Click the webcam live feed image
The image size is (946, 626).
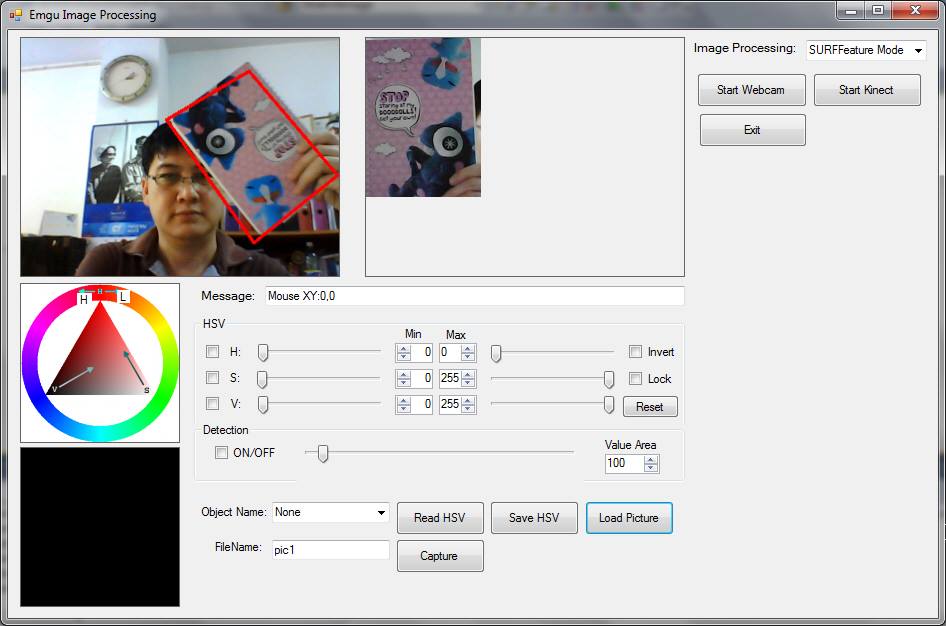(x=180, y=157)
